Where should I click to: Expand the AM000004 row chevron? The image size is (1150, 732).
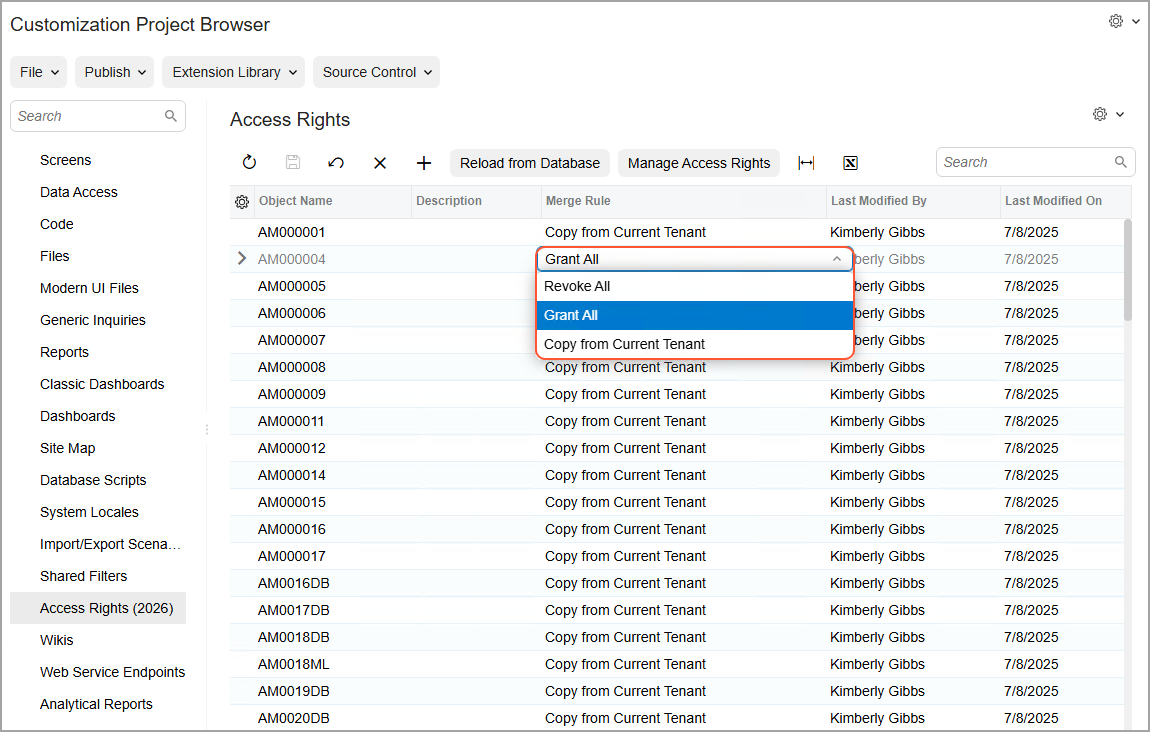point(241,259)
